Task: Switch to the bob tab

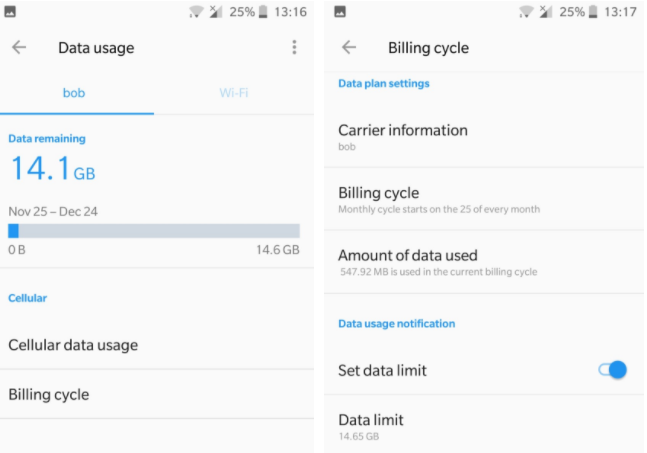Action: [x=74, y=93]
